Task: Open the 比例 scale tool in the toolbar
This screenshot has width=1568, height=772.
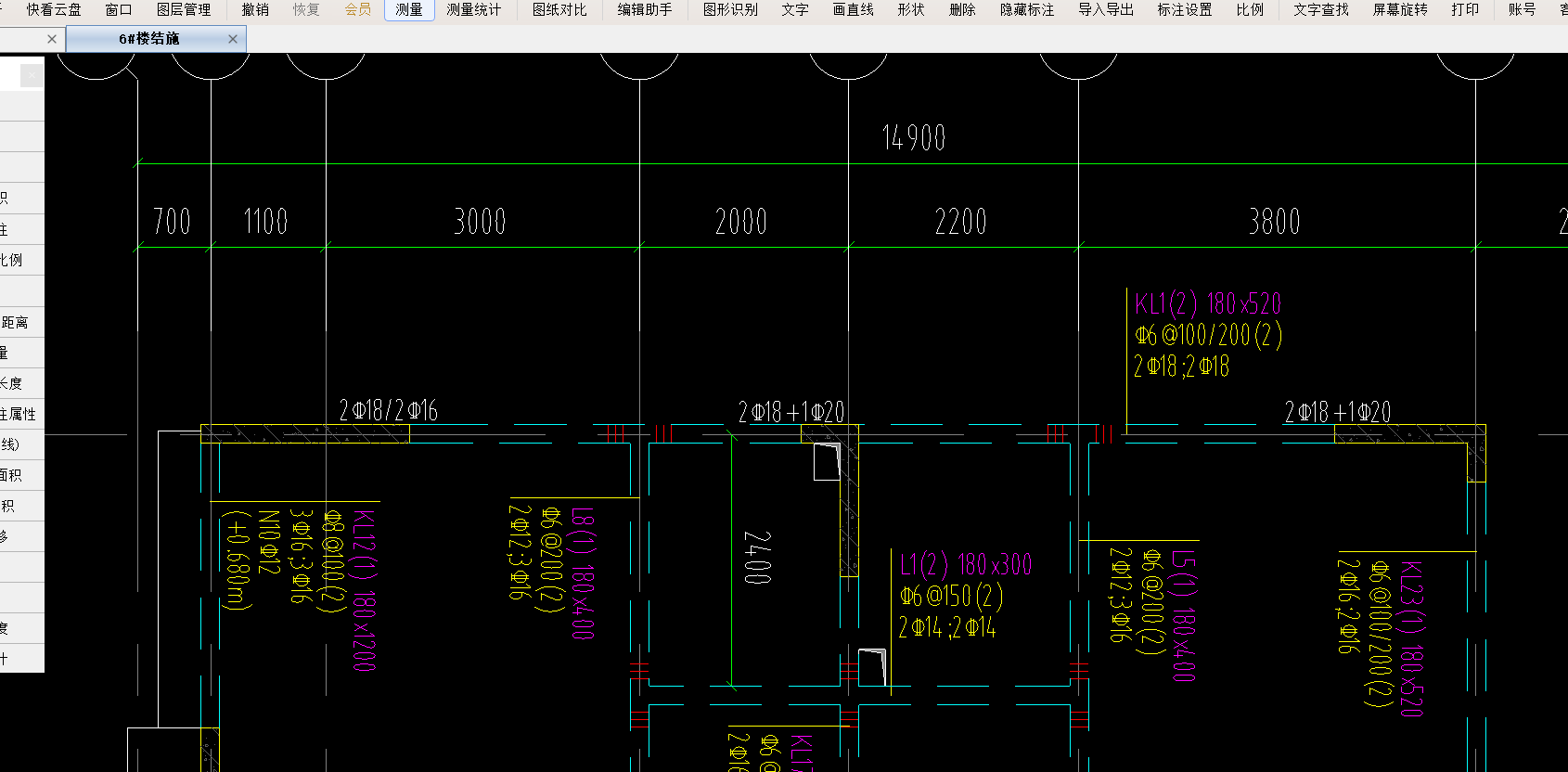Action: [x=1250, y=9]
